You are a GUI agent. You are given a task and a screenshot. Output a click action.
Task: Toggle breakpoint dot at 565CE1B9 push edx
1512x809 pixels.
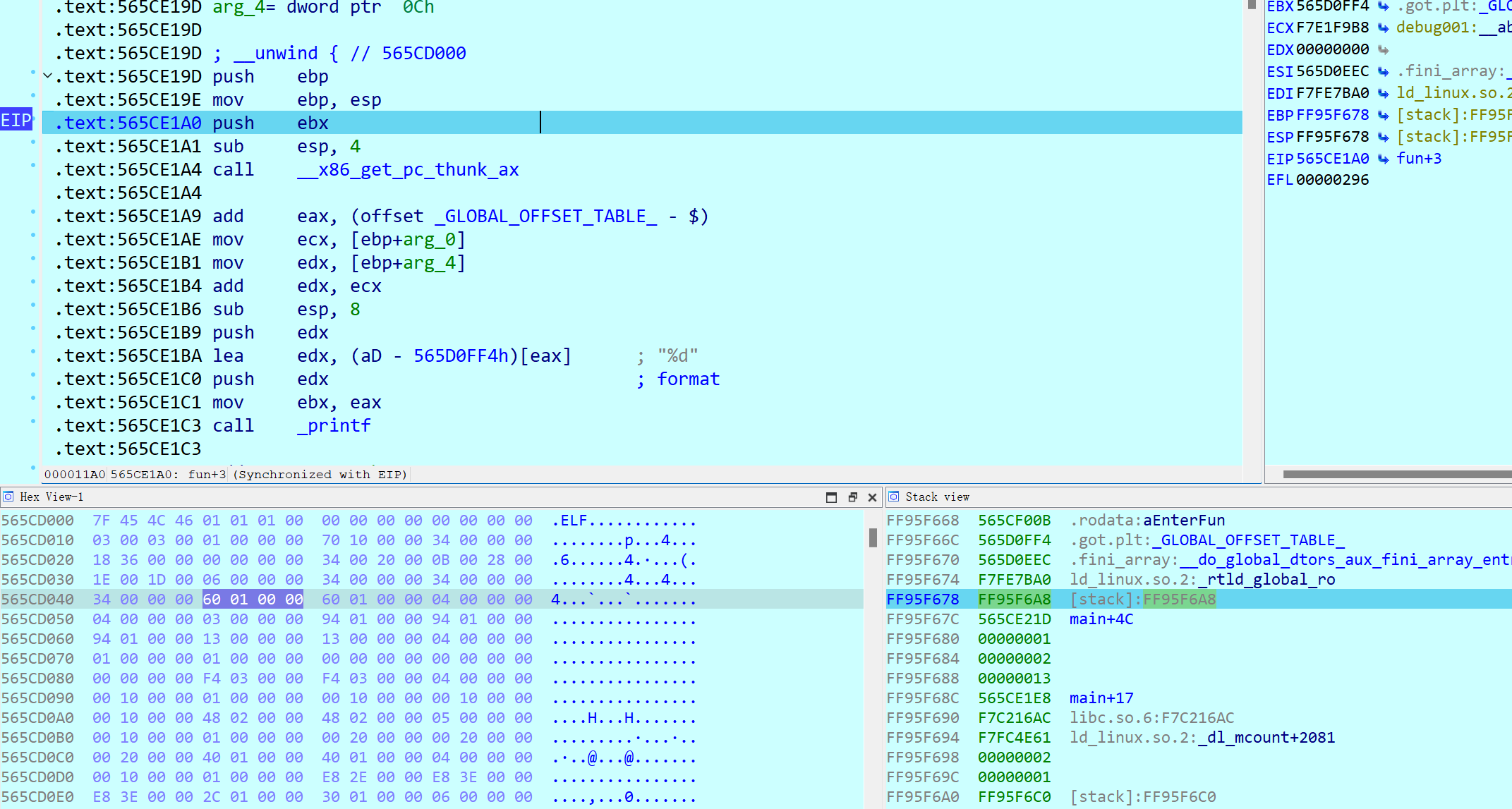coord(33,329)
